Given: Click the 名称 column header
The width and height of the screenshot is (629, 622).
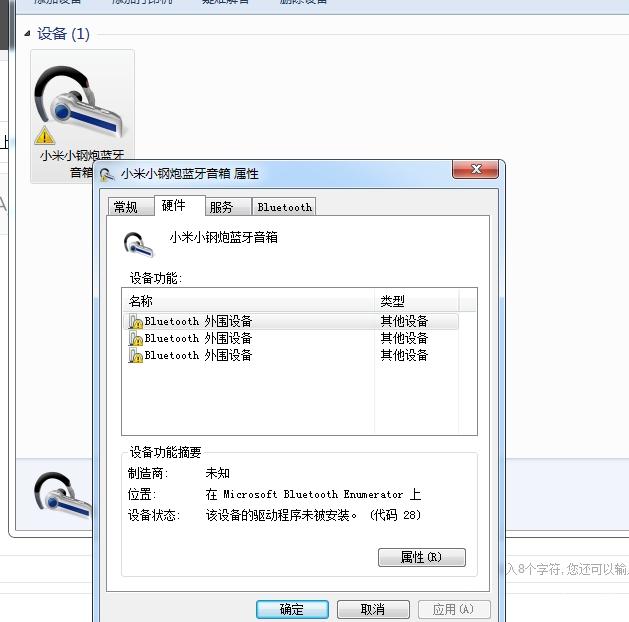Looking at the screenshot, I should [x=248, y=301].
